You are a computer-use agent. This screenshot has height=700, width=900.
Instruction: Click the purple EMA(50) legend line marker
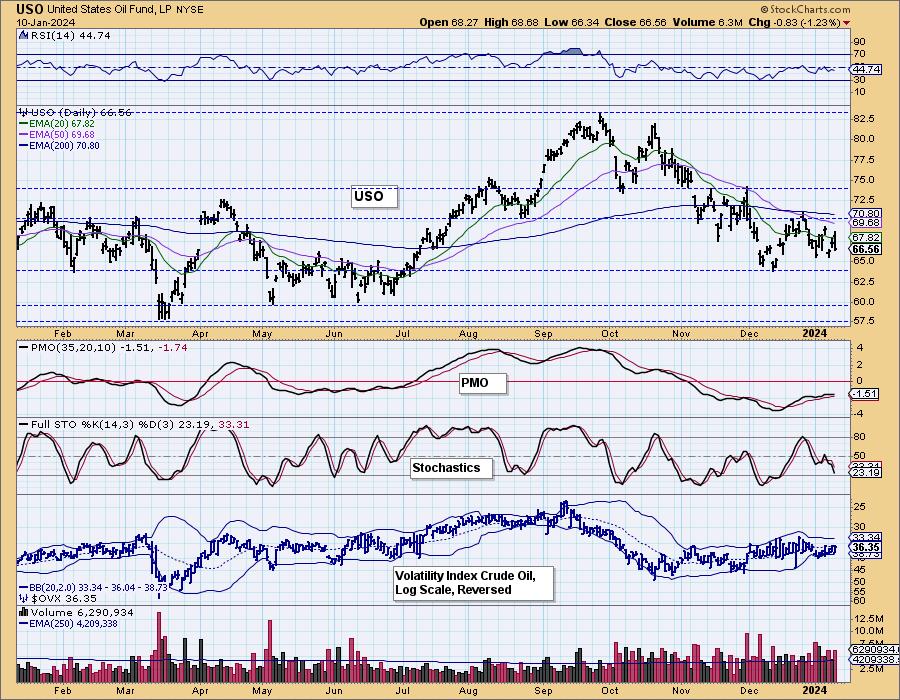pos(24,134)
